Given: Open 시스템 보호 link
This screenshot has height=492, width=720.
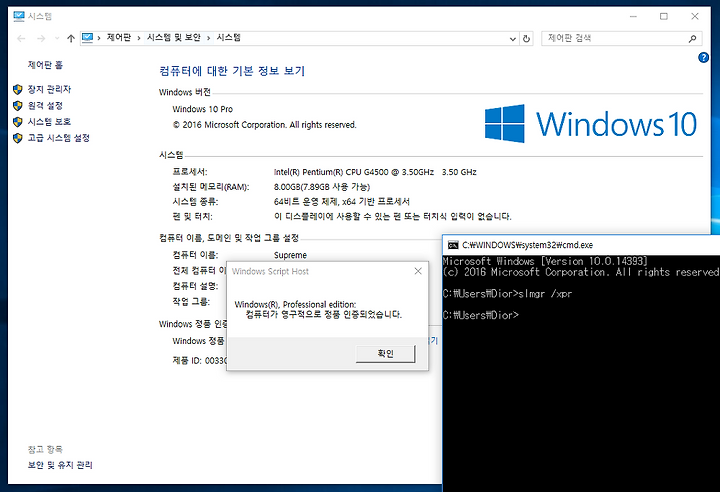Looking at the screenshot, I should tap(49, 122).
